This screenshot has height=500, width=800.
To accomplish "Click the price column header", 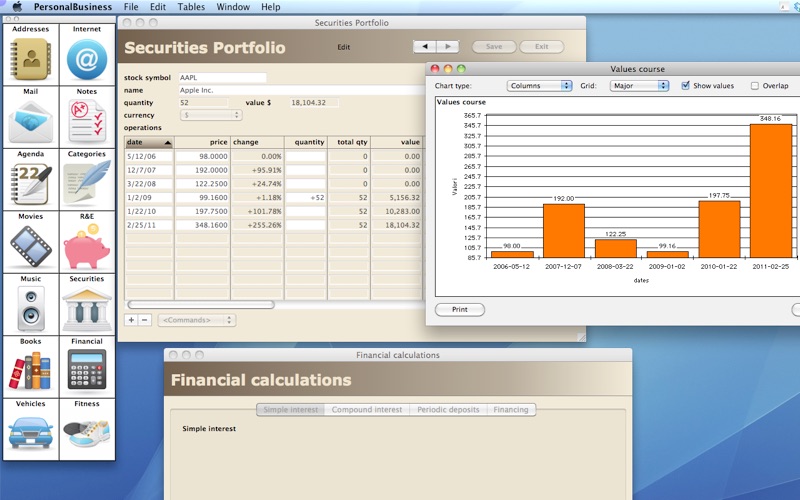I will pyautogui.click(x=203, y=142).
